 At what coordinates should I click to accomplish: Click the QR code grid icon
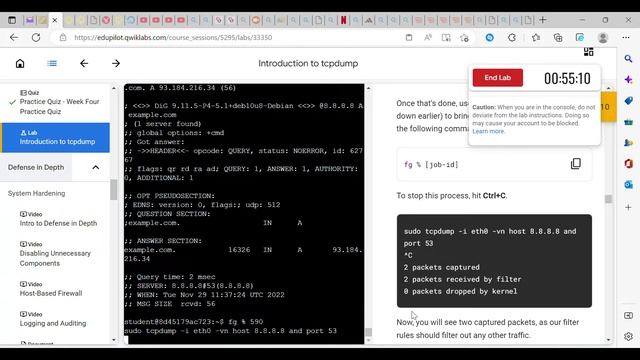tap(588, 52)
